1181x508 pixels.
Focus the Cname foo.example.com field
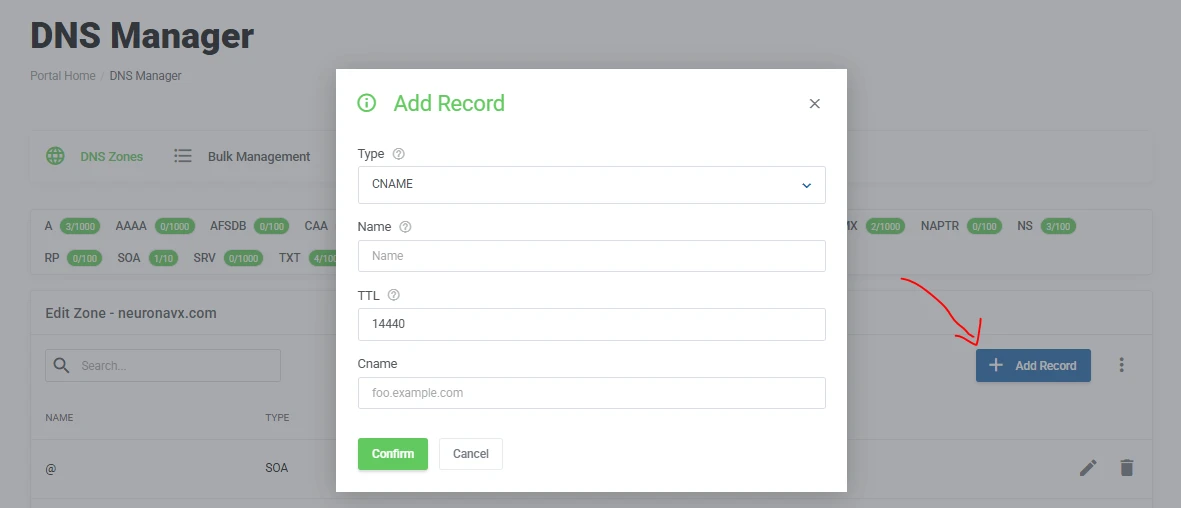point(591,393)
